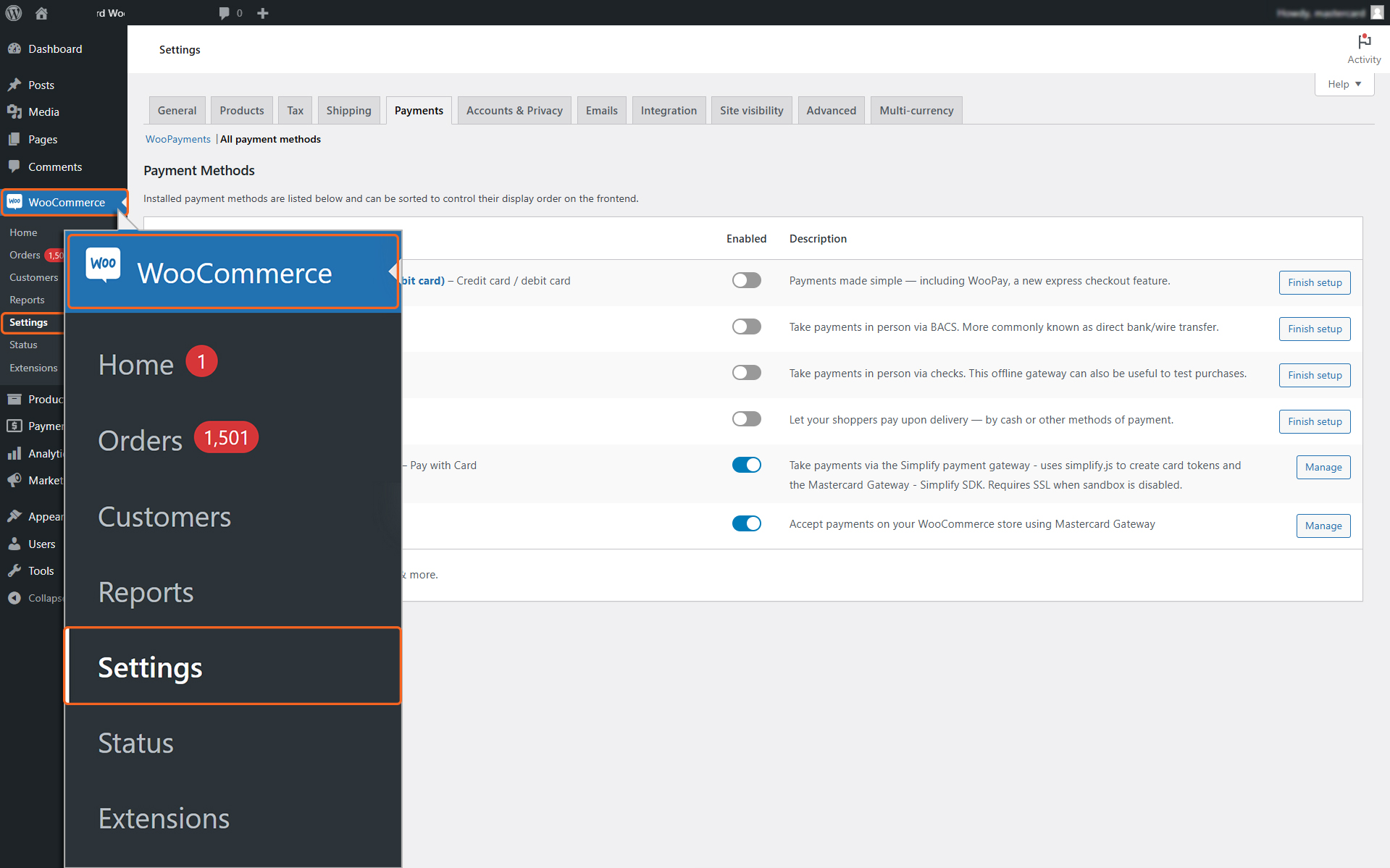The height and width of the screenshot is (868, 1390).
Task: Click the small Woo logo in sidebar
Action: (14, 201)
